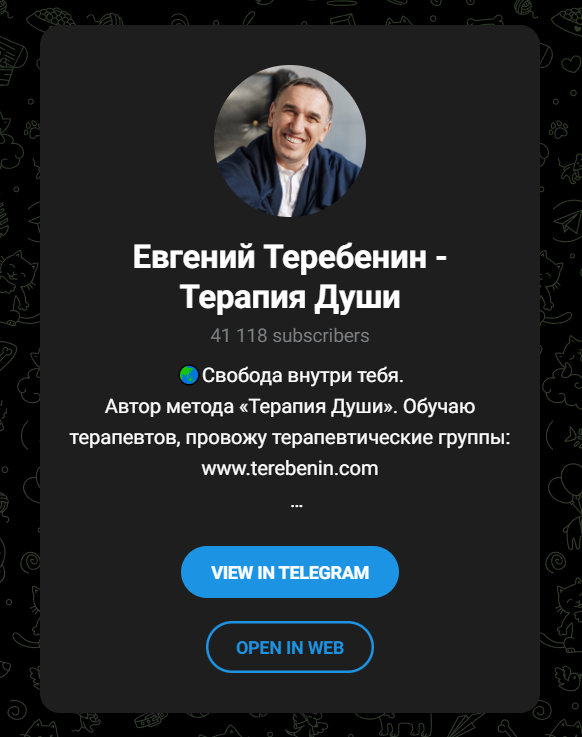This screenshot has width=582, height=737.
Task: Open the www.terebenin.com link
Action: point(290,469)
